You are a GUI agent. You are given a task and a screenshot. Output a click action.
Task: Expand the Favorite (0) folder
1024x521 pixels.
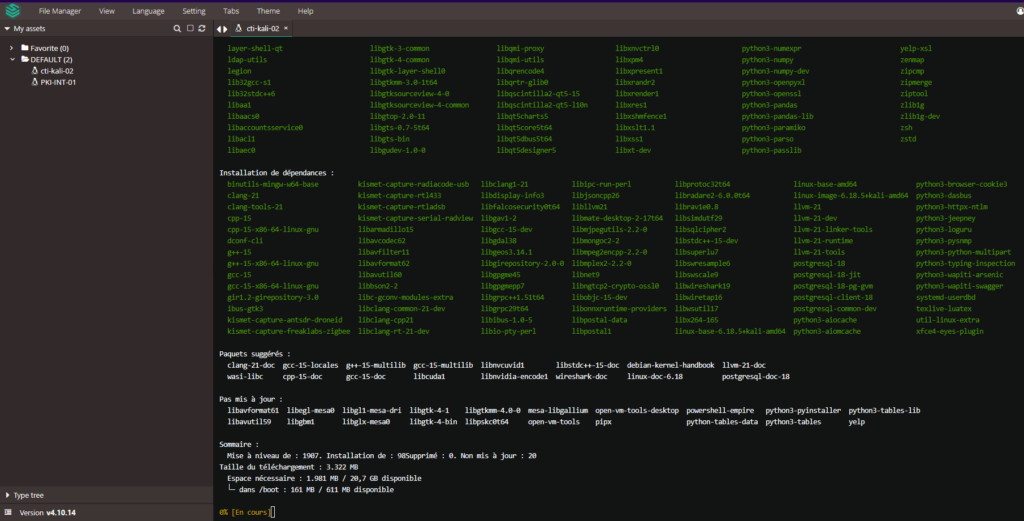[x=12, y=48]
